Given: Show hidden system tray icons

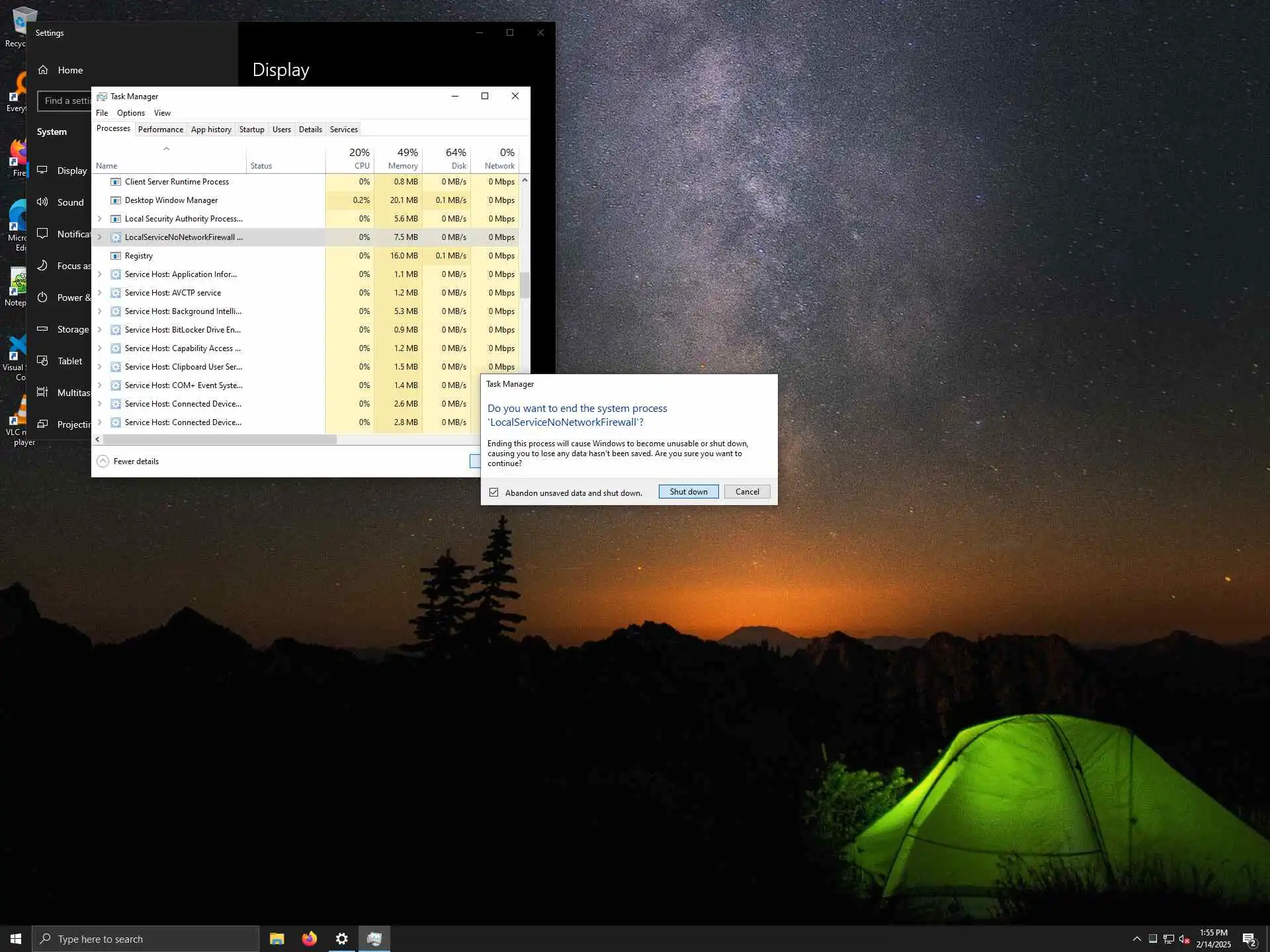Looking at the screenshot, I should [x=1136, y=939].
